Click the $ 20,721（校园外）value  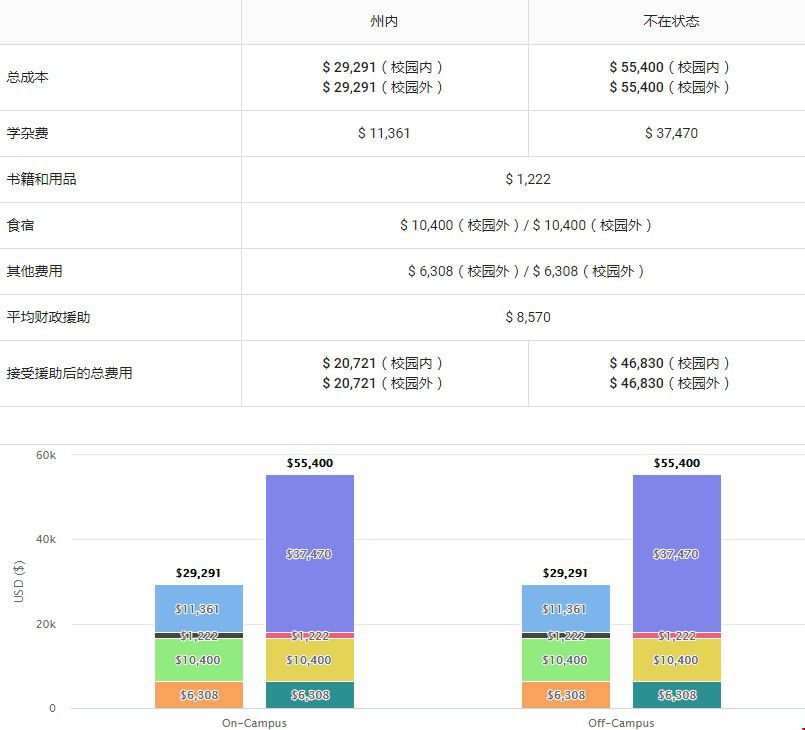[382, 383]
